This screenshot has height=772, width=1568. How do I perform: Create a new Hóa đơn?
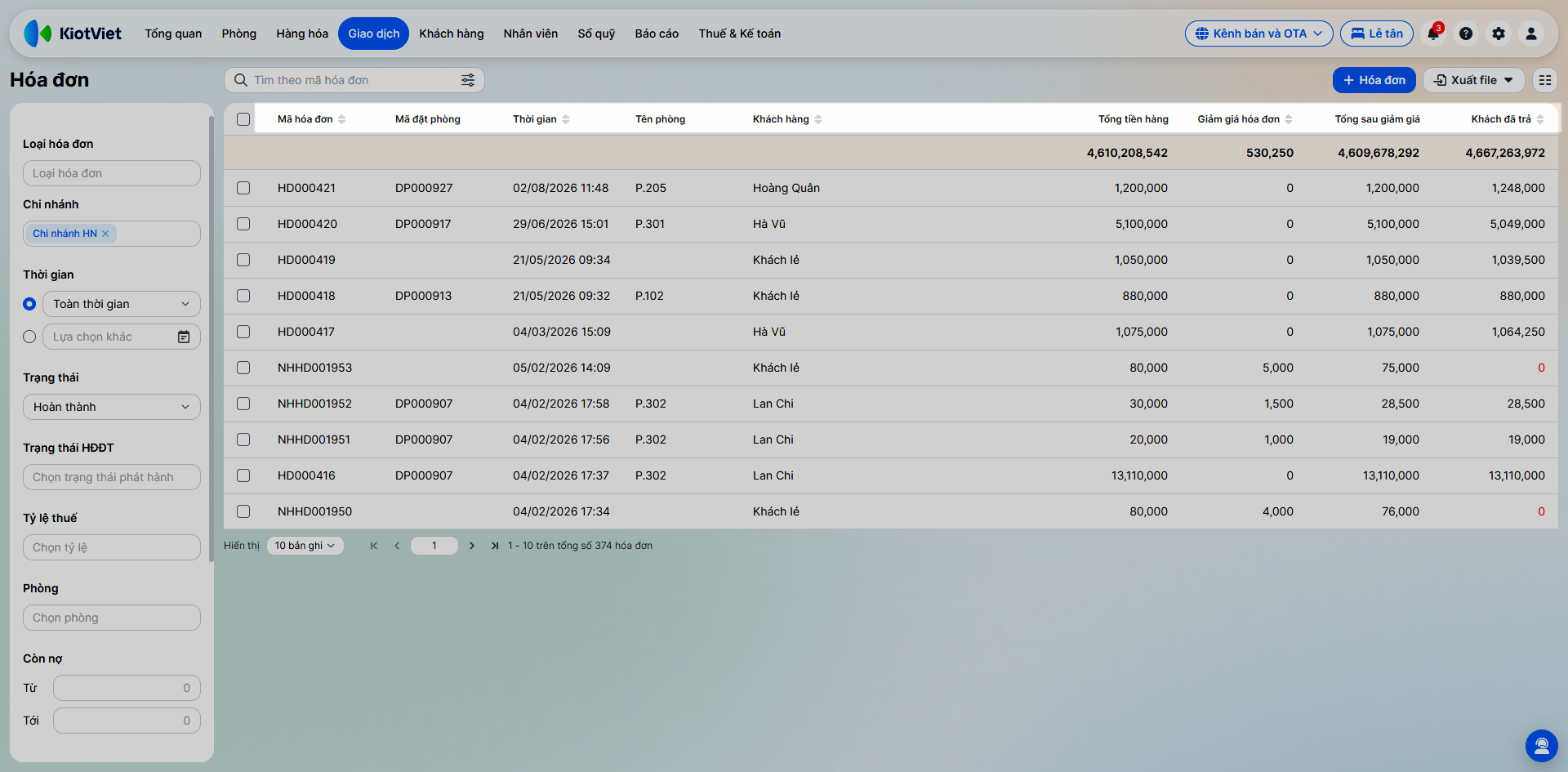click(x=1374, y=80)
